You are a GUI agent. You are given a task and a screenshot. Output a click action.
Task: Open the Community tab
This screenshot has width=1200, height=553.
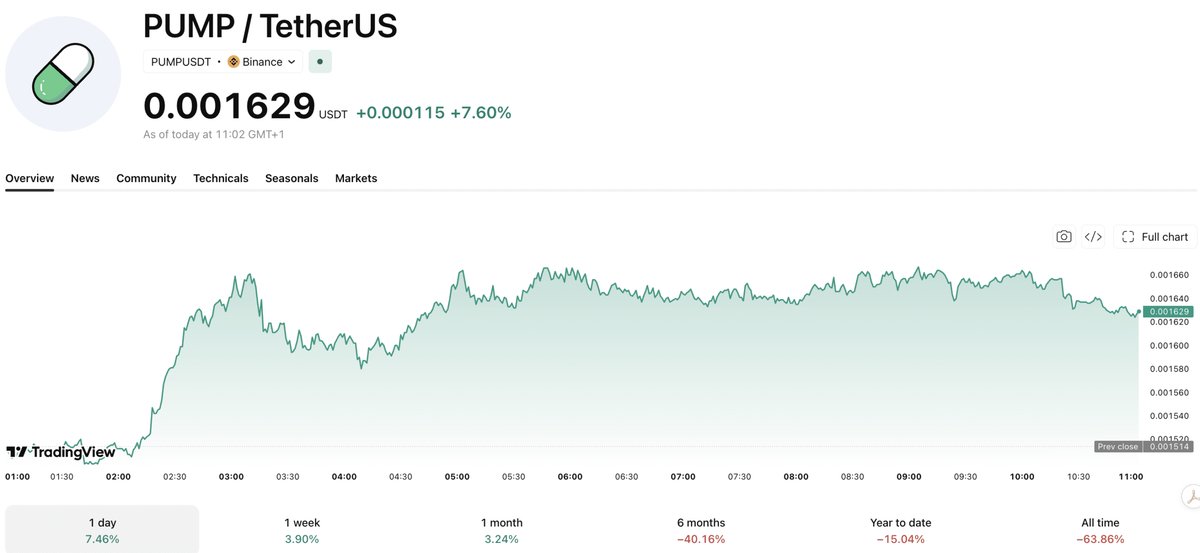pos(146,178)
